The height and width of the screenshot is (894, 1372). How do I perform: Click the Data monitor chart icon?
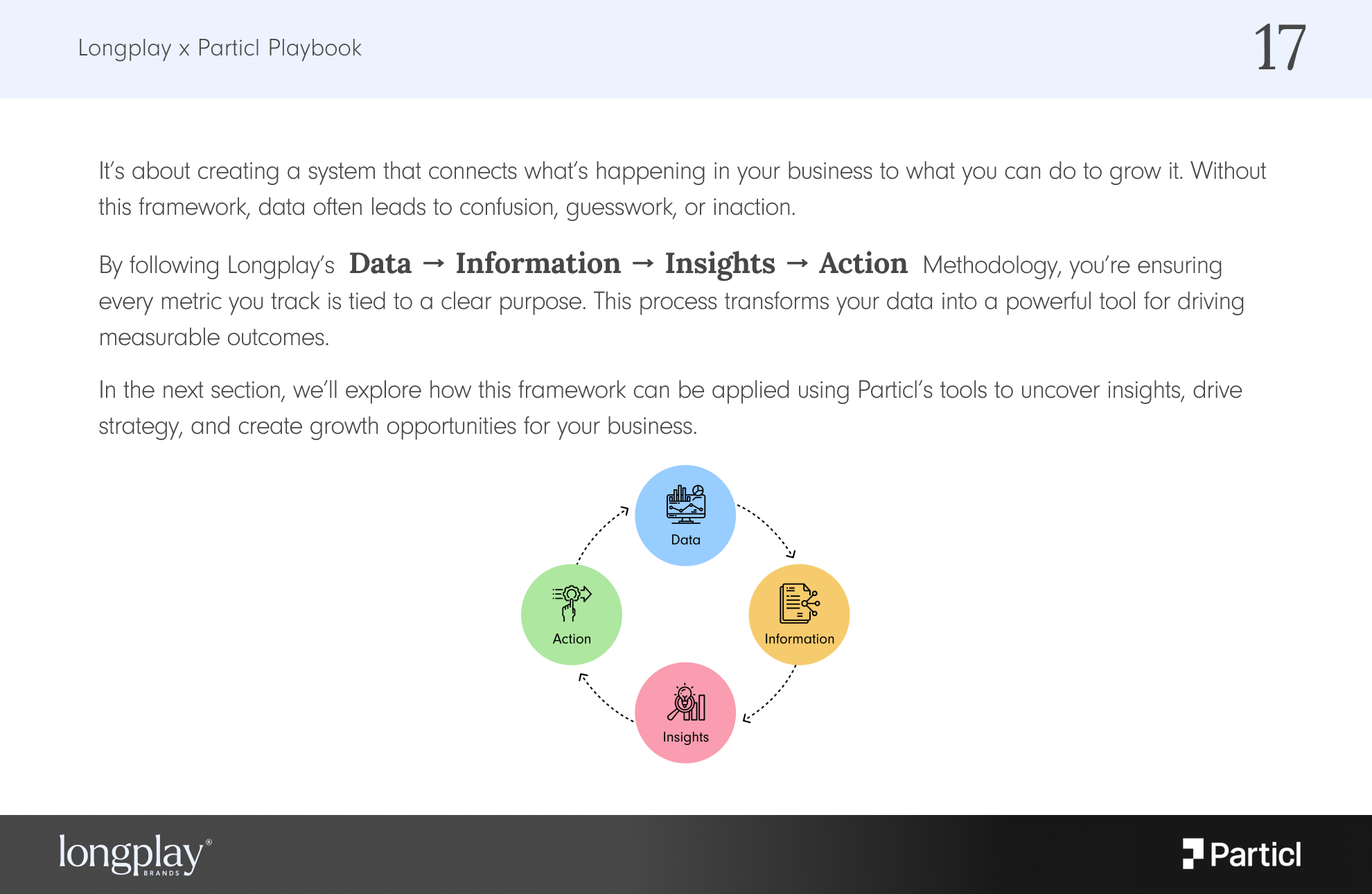(685, 505)
